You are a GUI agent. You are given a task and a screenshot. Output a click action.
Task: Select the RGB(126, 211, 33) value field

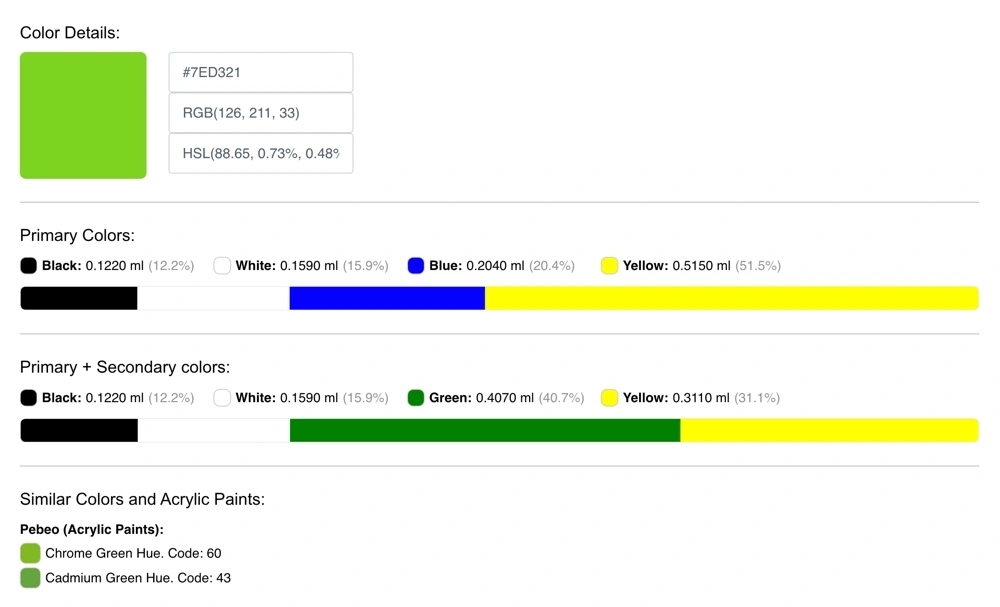tap(260, 113)
